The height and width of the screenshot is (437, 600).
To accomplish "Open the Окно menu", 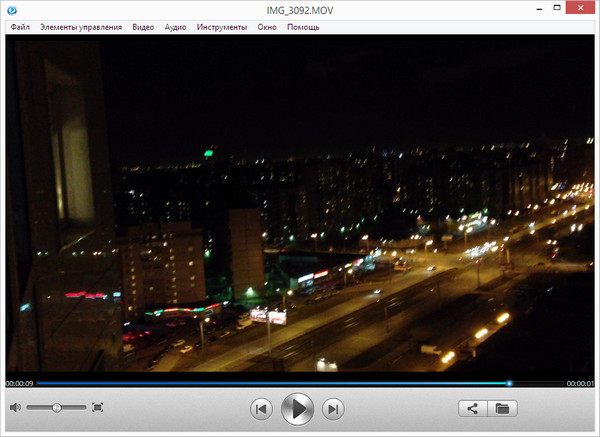I will [x=267, y=27].
